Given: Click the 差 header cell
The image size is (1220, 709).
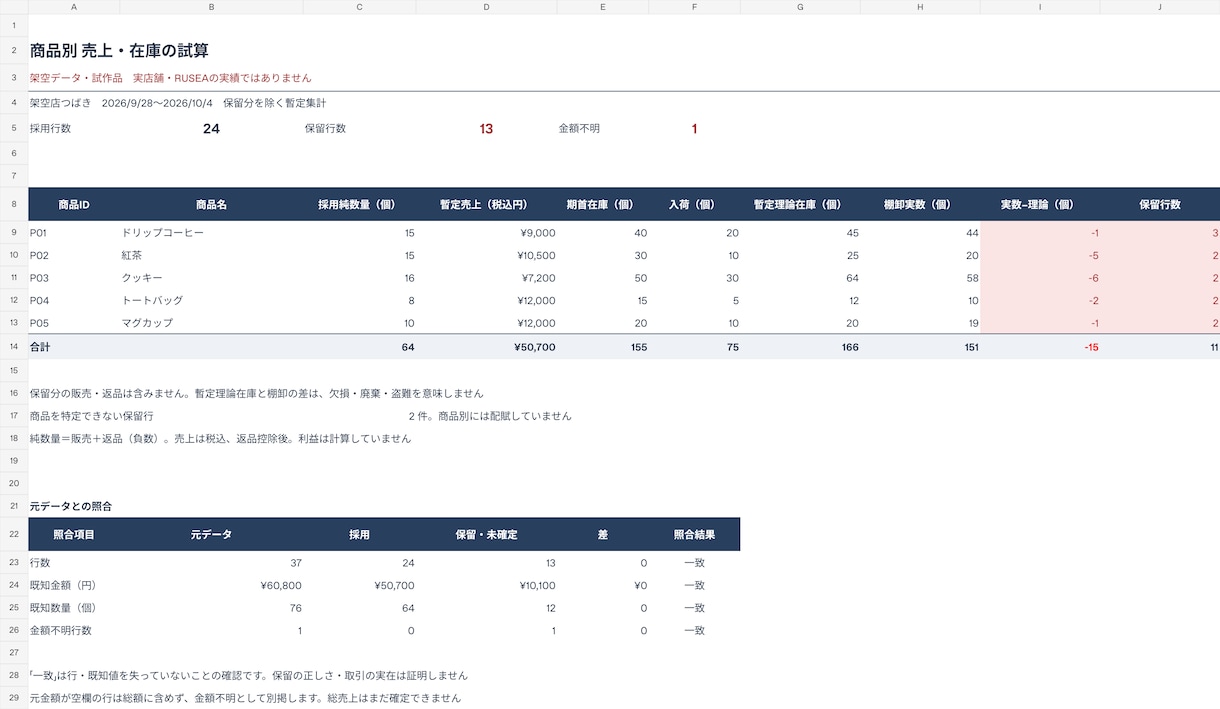Looking at the screenshot, I should click(603, 534).
